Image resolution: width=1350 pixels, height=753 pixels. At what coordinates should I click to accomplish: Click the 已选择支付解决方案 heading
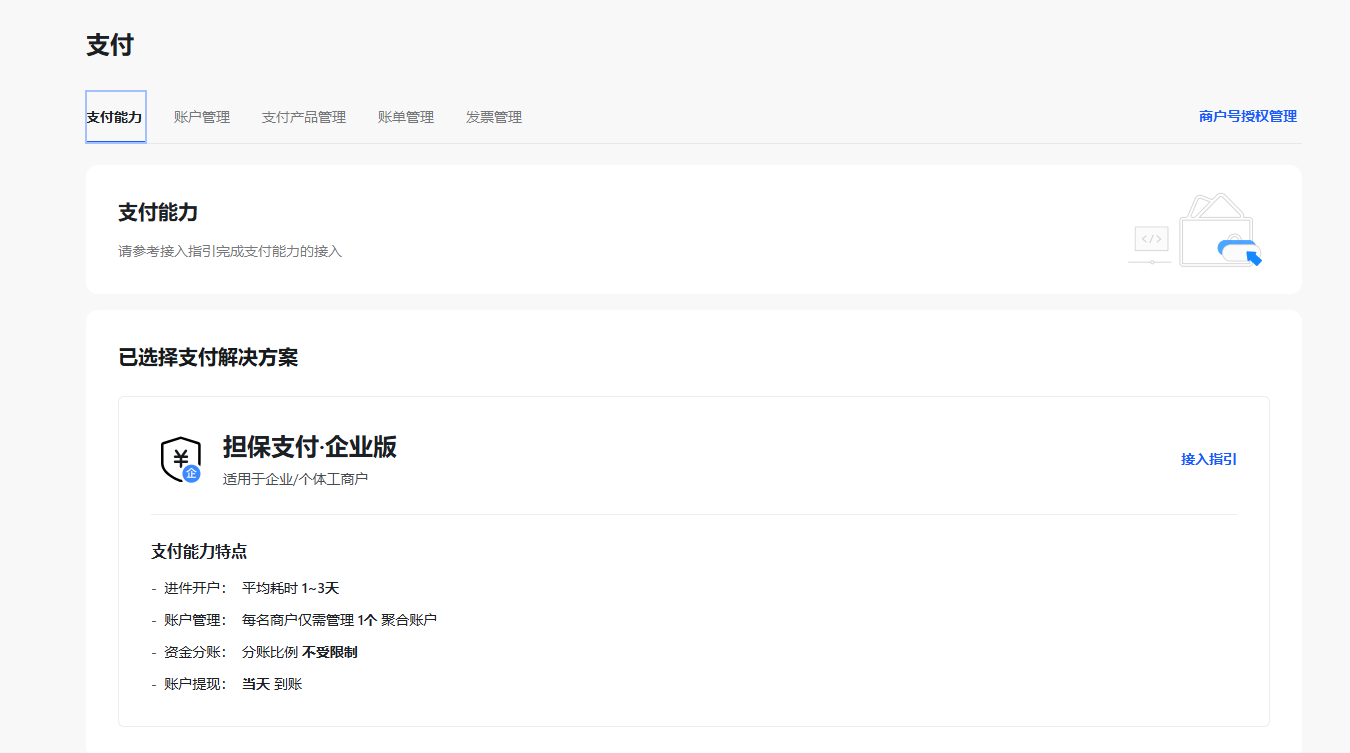(208, 357)
